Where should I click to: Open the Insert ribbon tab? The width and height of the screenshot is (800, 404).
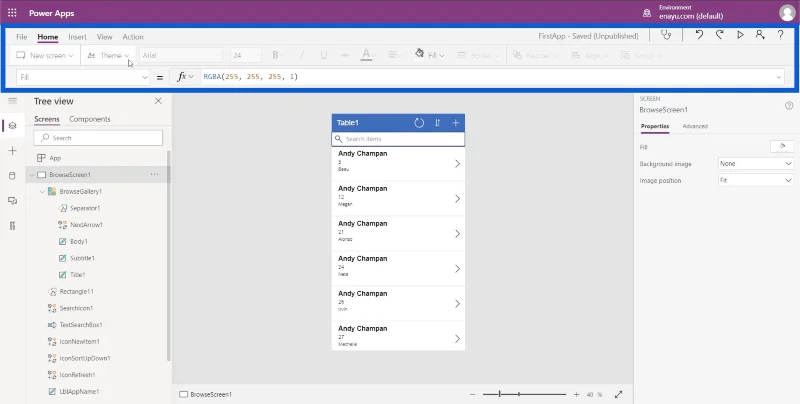tap(78, 37)
